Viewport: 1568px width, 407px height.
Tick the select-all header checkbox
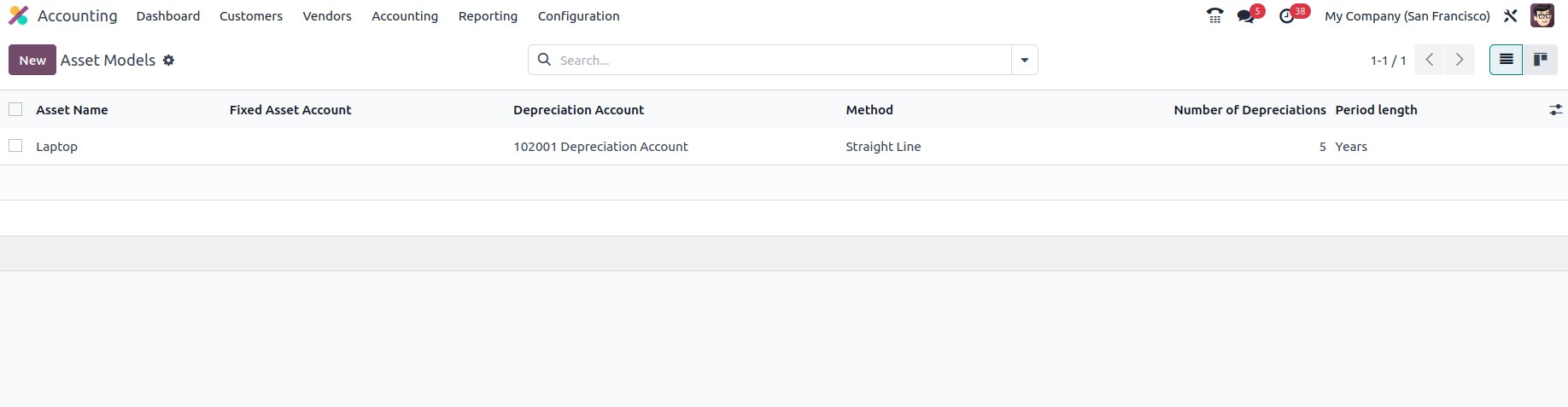(x=15, y=109)
